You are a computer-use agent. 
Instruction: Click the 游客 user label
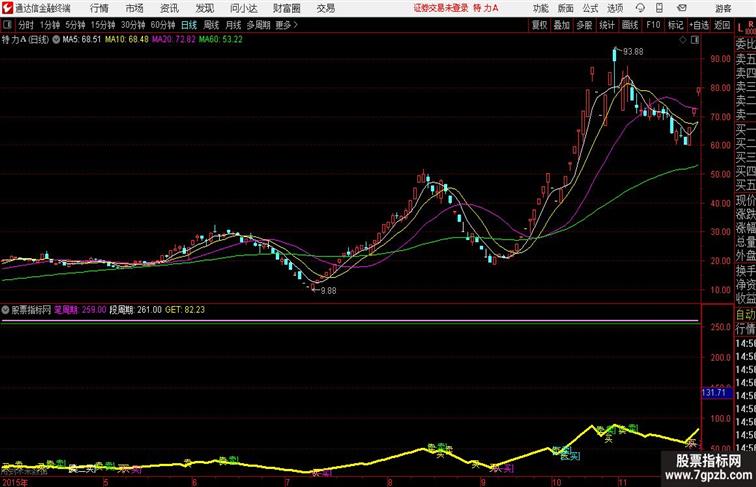pyautogui.click(x=723, y=8)
